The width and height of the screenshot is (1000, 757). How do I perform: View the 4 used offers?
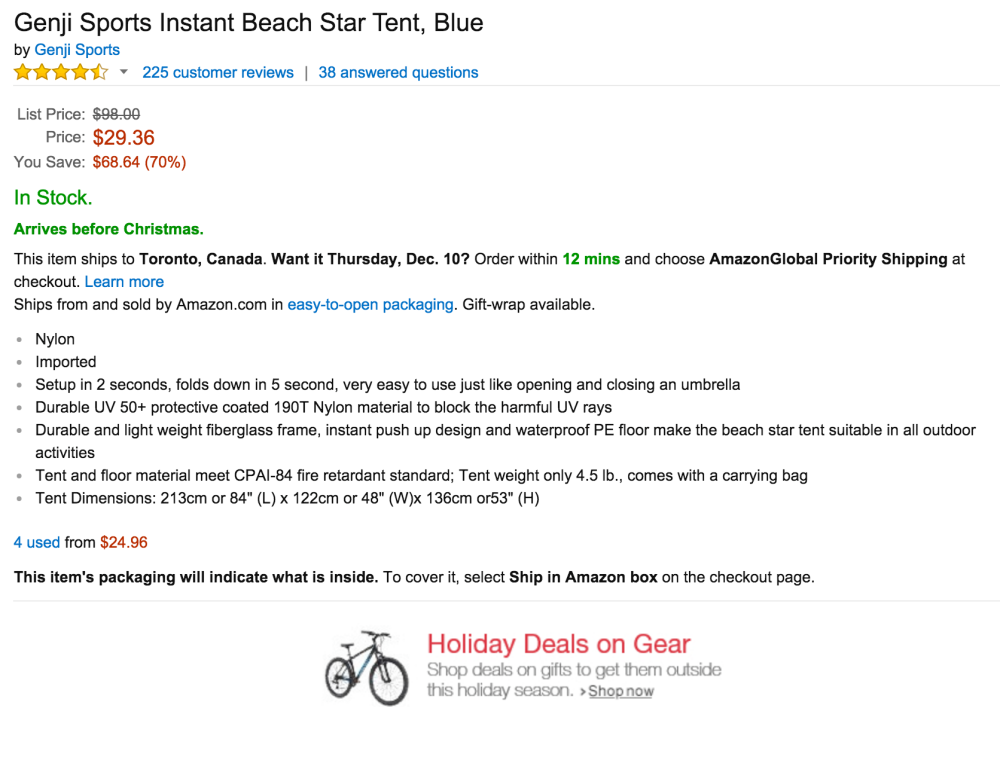(37, 542)
